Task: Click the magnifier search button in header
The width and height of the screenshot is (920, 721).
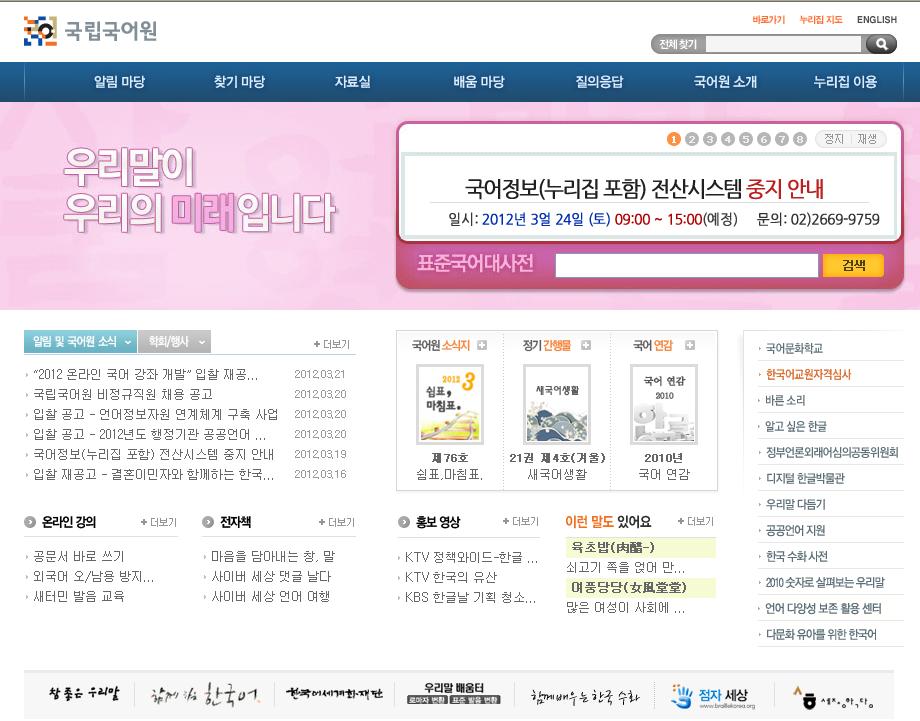Action: pos(881,44)
